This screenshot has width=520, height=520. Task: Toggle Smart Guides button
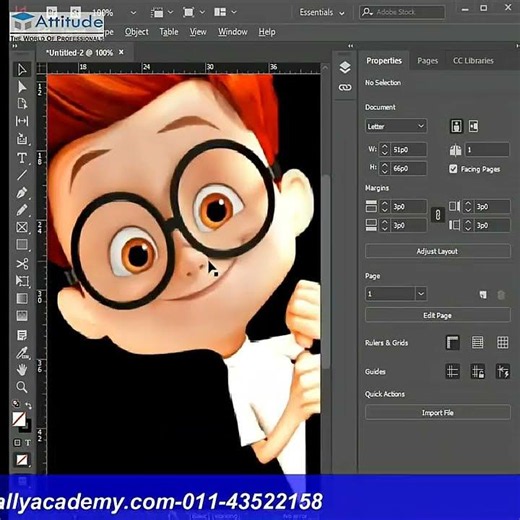502,371
